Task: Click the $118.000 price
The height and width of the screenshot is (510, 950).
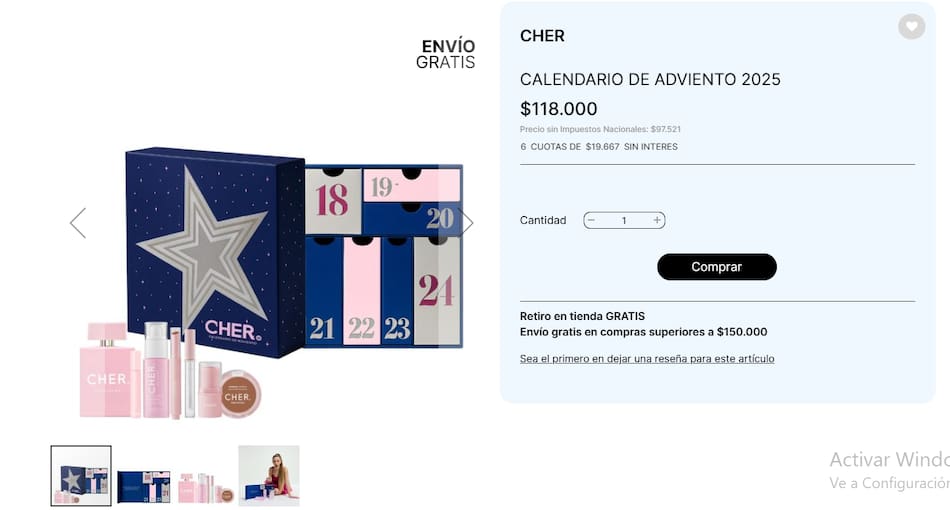Action: [x=559, y=109]
